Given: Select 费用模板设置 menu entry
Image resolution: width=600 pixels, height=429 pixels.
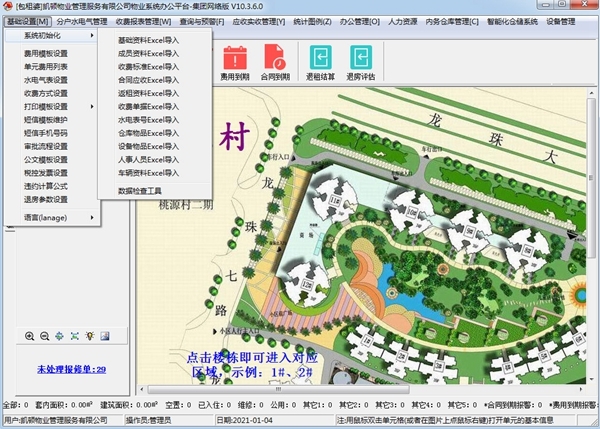Looking at the screenshot, I should [x=46, y=54].
